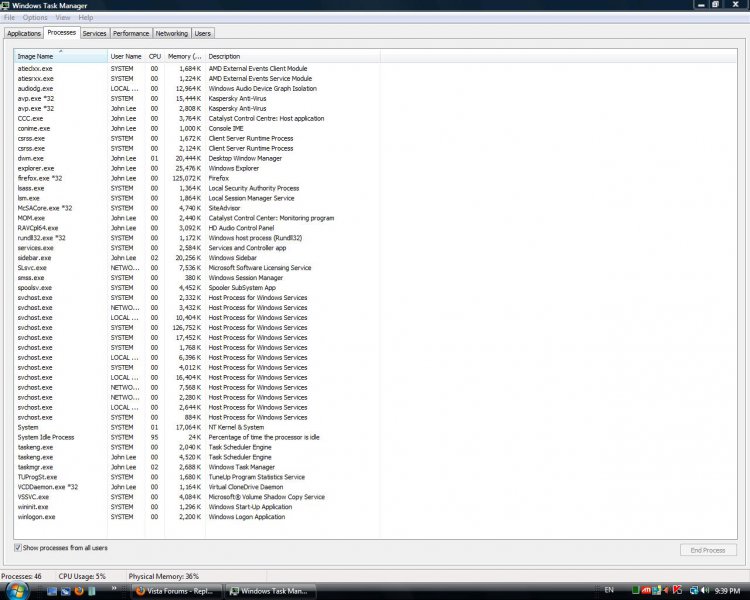The width and height of the screenshot is (750, 600).
Task: Click the Kaspersky tray icon
Action: pos(677,590)
